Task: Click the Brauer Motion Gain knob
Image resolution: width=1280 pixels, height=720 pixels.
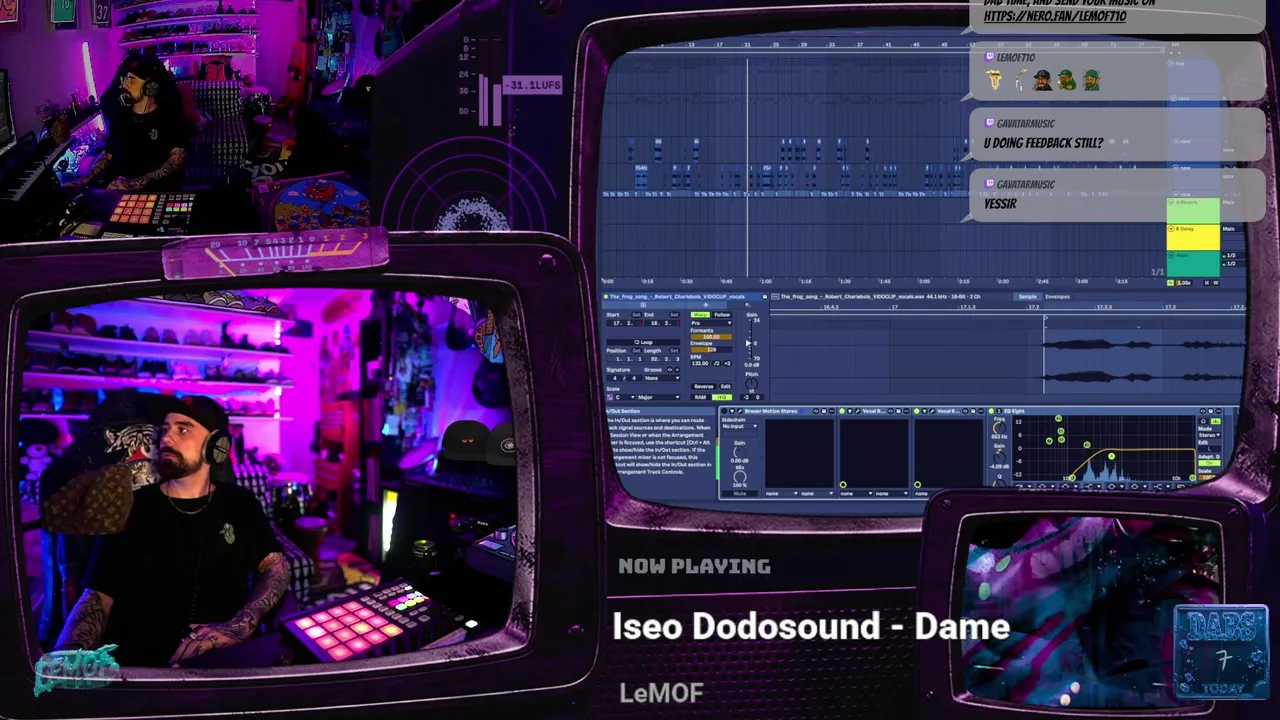Action: point(740,452)
